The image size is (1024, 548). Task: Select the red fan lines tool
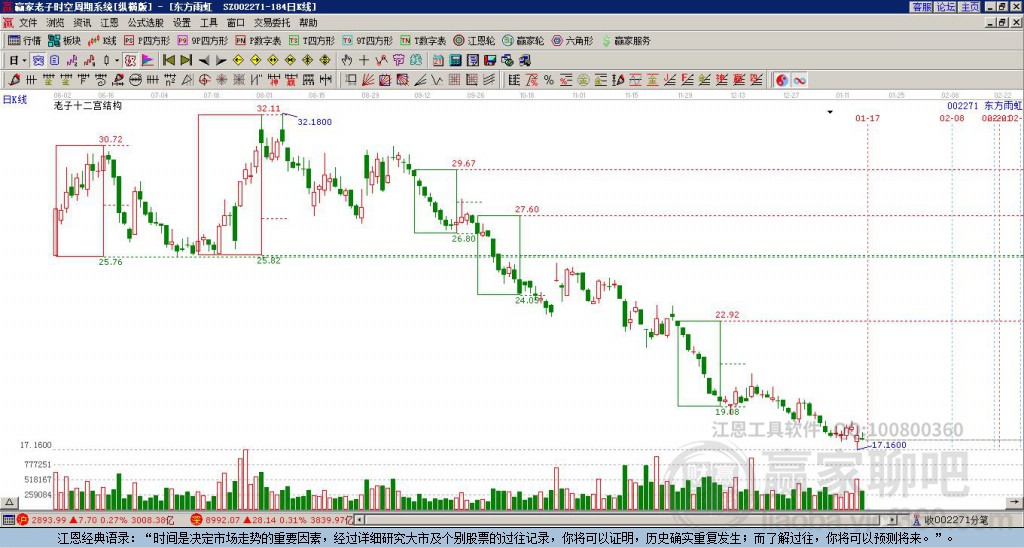(x=368, y=80)
